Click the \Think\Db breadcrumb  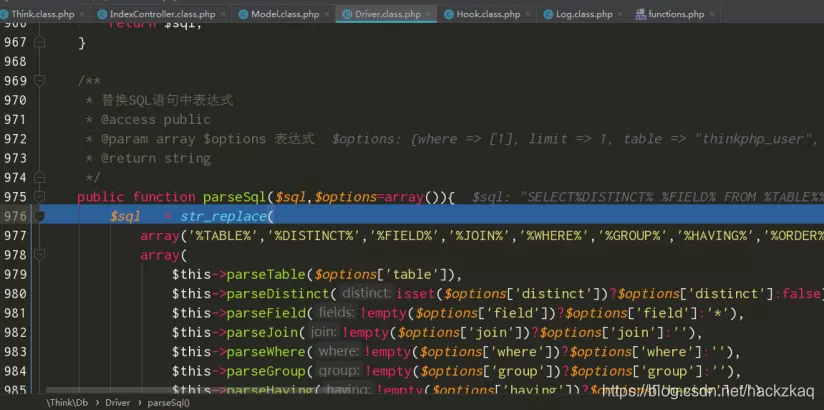67,403
